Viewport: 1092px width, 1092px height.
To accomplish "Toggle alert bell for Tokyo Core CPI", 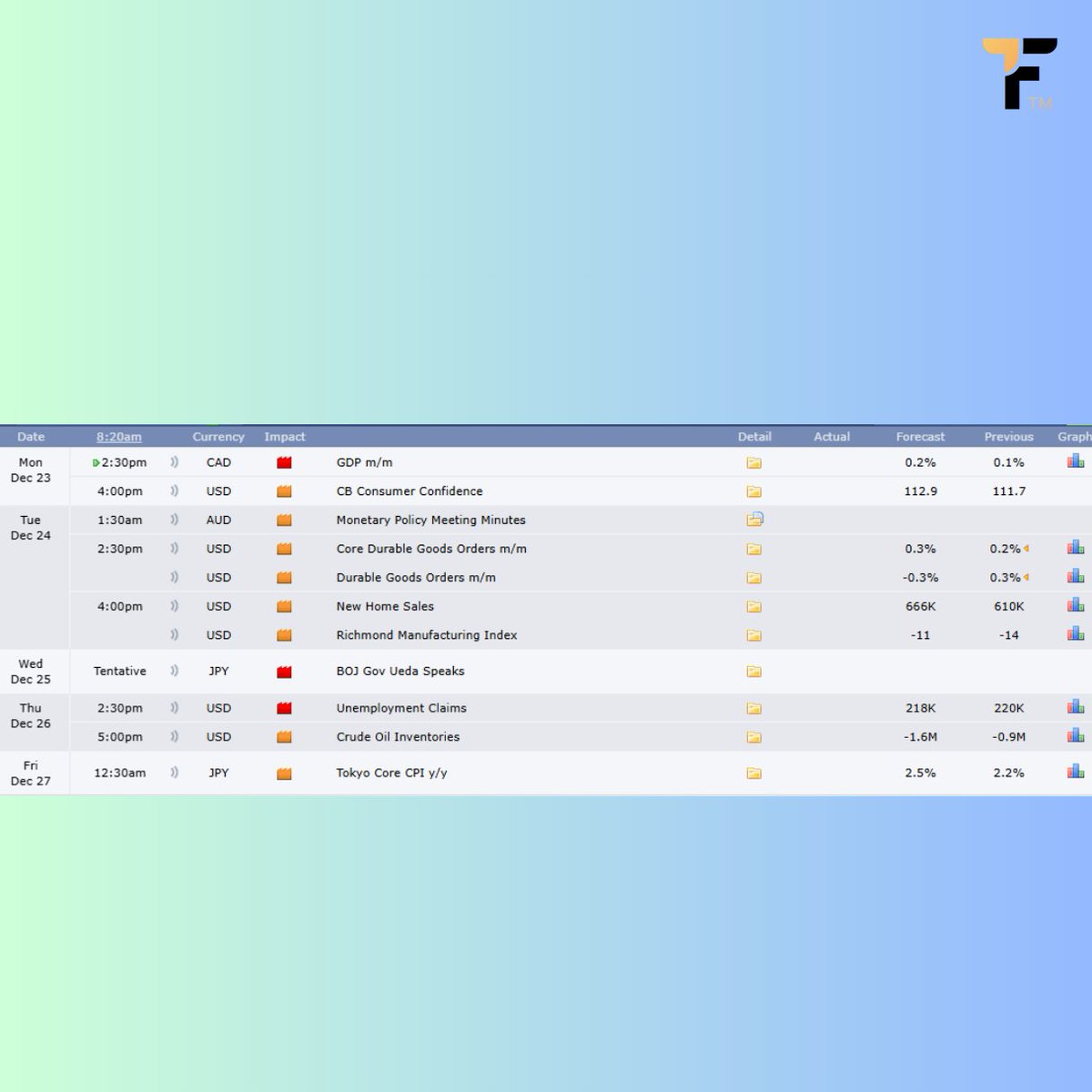I will [x=175, y=773].
